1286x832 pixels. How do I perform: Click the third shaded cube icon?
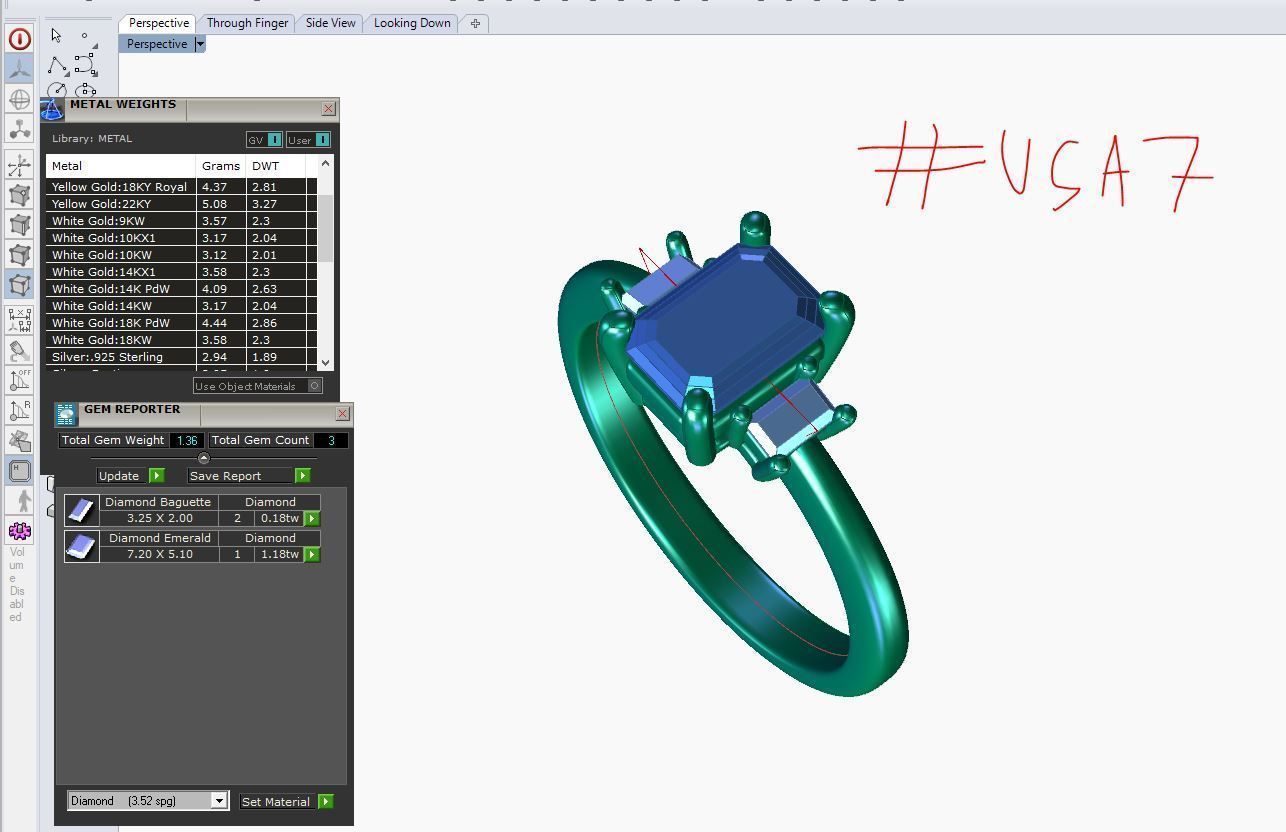click(x=19, y=255)
